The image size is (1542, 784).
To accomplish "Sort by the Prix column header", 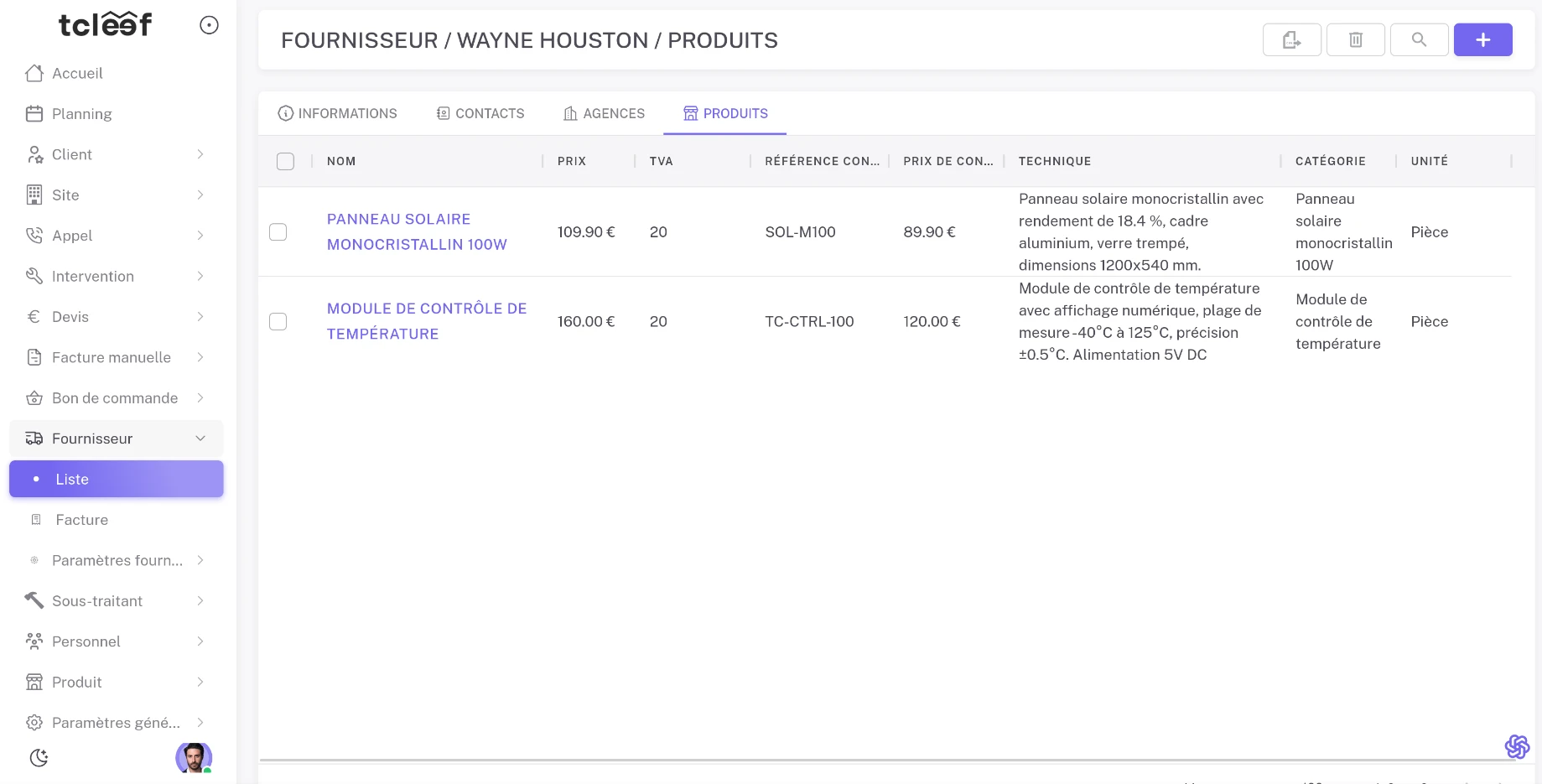I will (x=572, y=161).
